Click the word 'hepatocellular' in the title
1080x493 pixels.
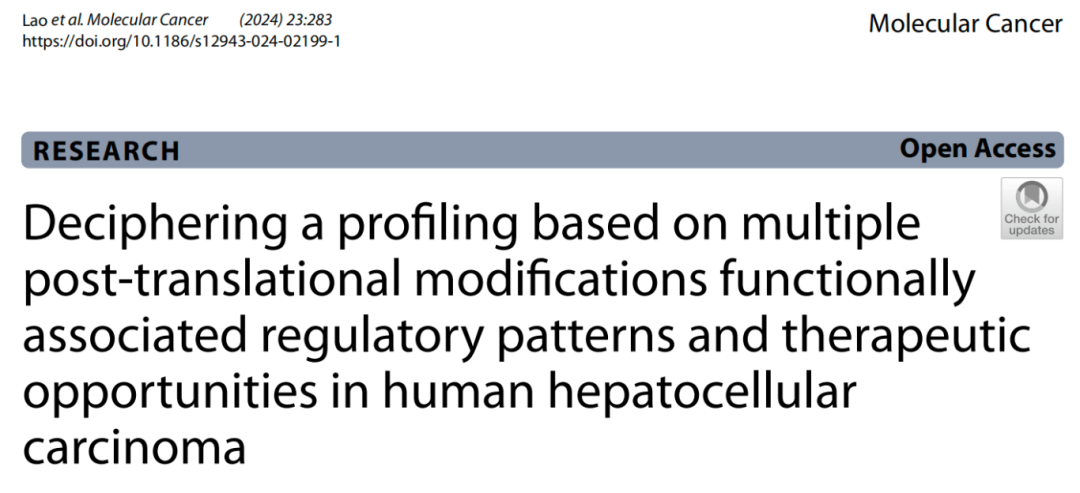click(x=701, y=391)
